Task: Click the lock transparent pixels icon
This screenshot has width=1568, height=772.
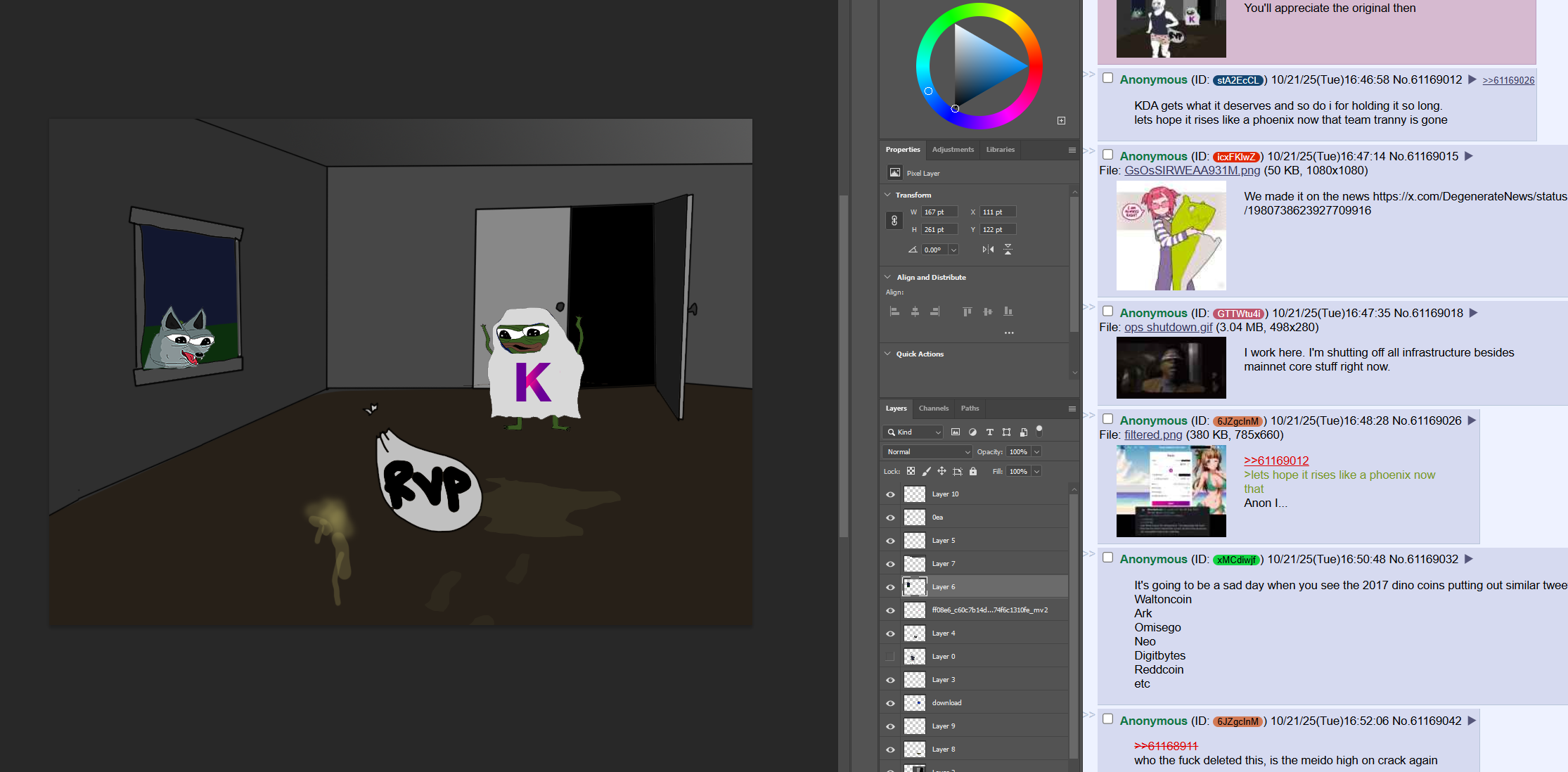Action: point(911,471)
